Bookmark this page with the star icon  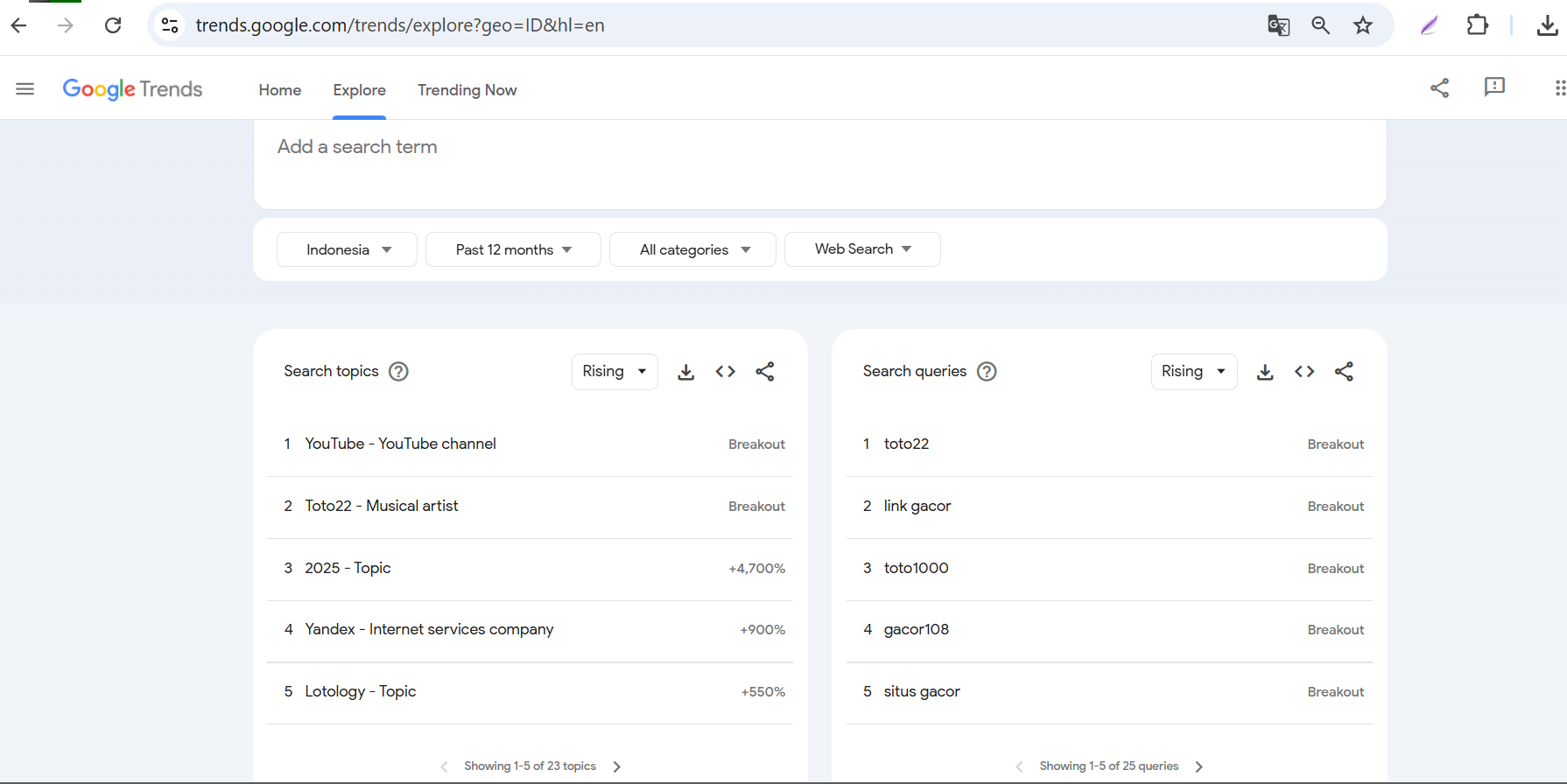(1363, 25)
